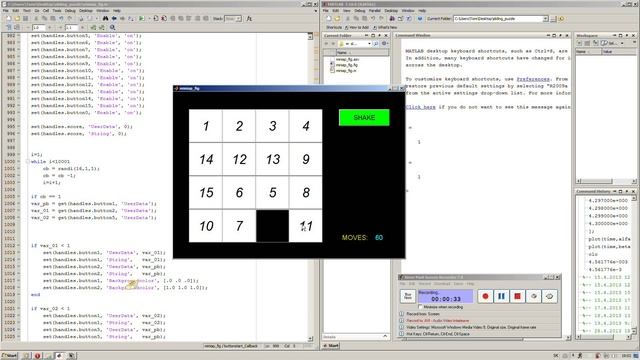
Task: Open the Preferences link in Command Window
Action: pos(533,79)
